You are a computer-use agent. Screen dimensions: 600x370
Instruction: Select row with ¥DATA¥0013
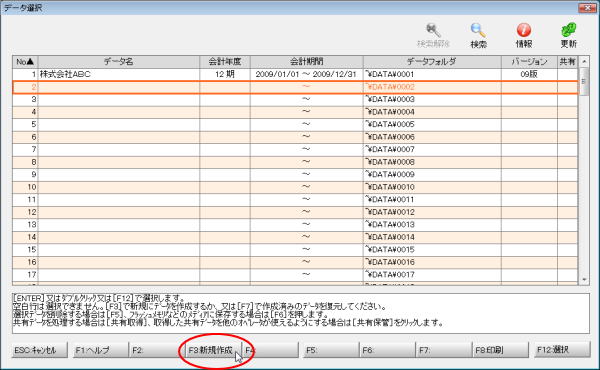pyautogui.click(x=295, y=225)
